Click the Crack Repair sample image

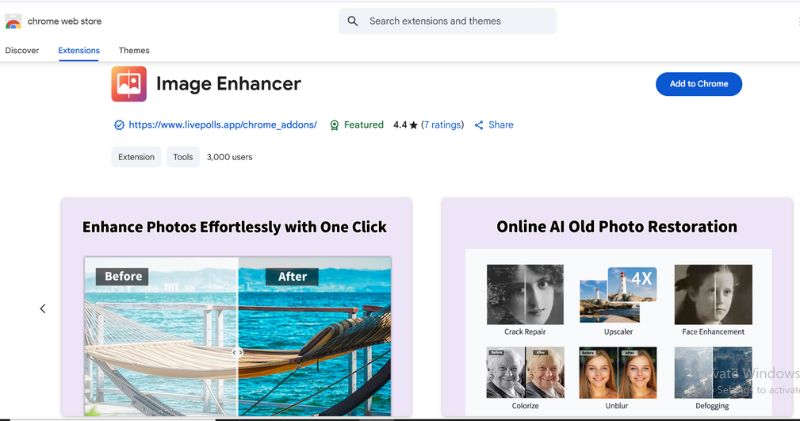[525, 294]
